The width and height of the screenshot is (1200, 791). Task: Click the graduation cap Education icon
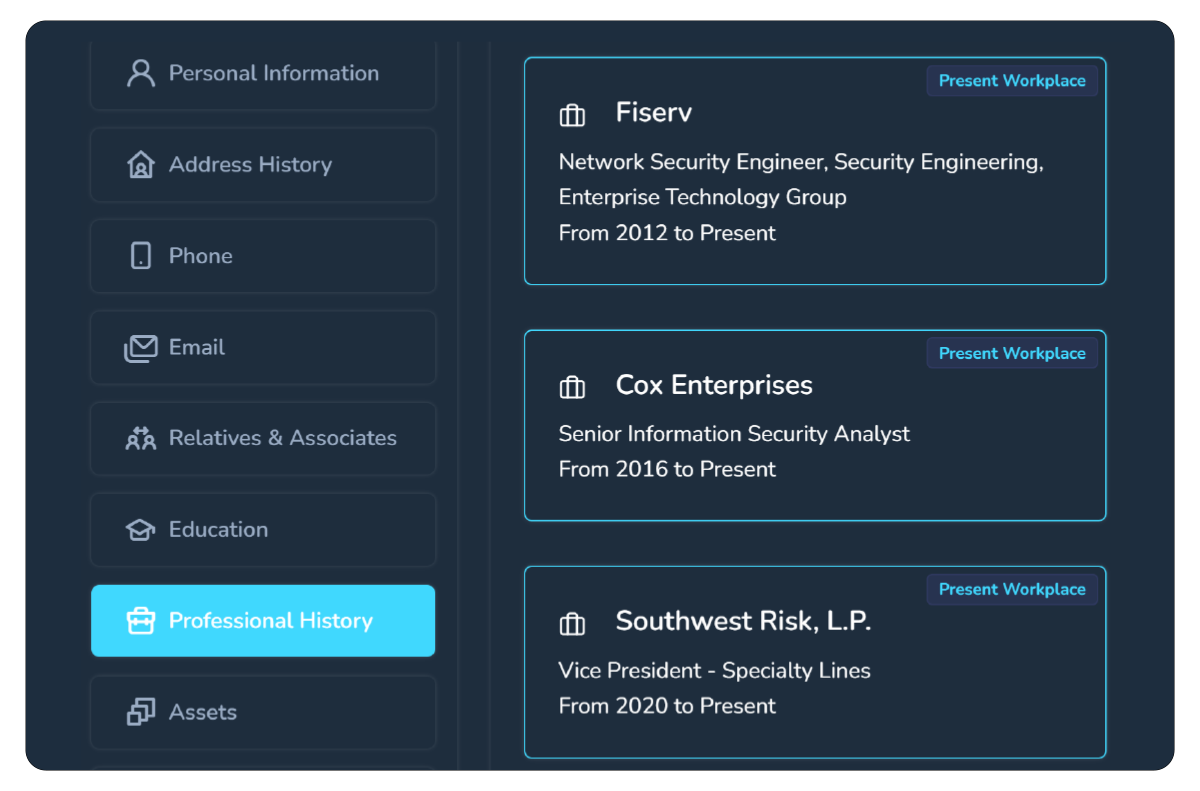click(x=141, y=530)
